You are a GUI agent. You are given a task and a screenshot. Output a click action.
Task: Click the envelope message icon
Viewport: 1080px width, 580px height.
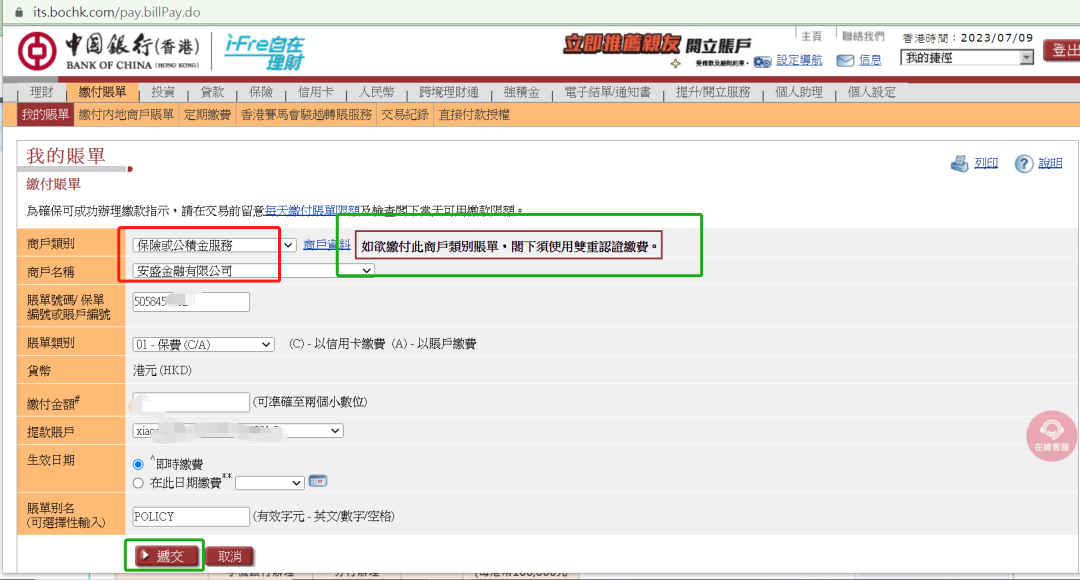844,61
